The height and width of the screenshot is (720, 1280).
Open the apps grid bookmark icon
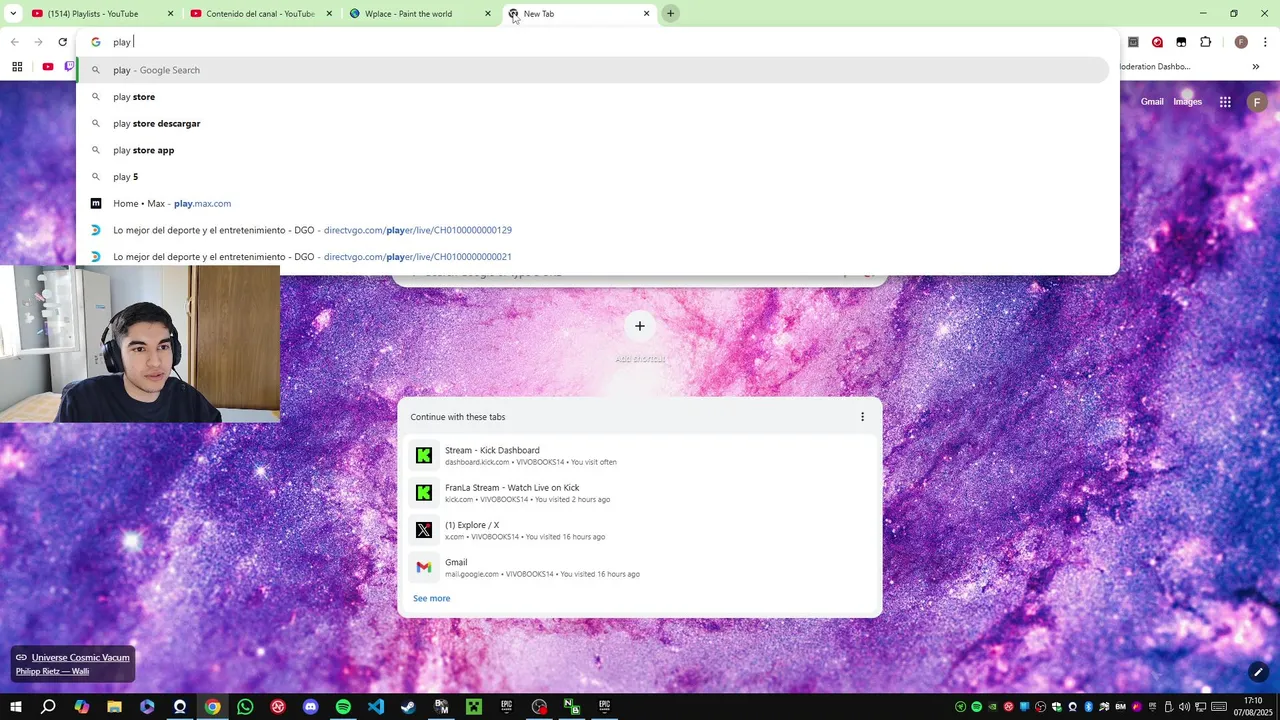pyautogui.click(x=17, y=67)
